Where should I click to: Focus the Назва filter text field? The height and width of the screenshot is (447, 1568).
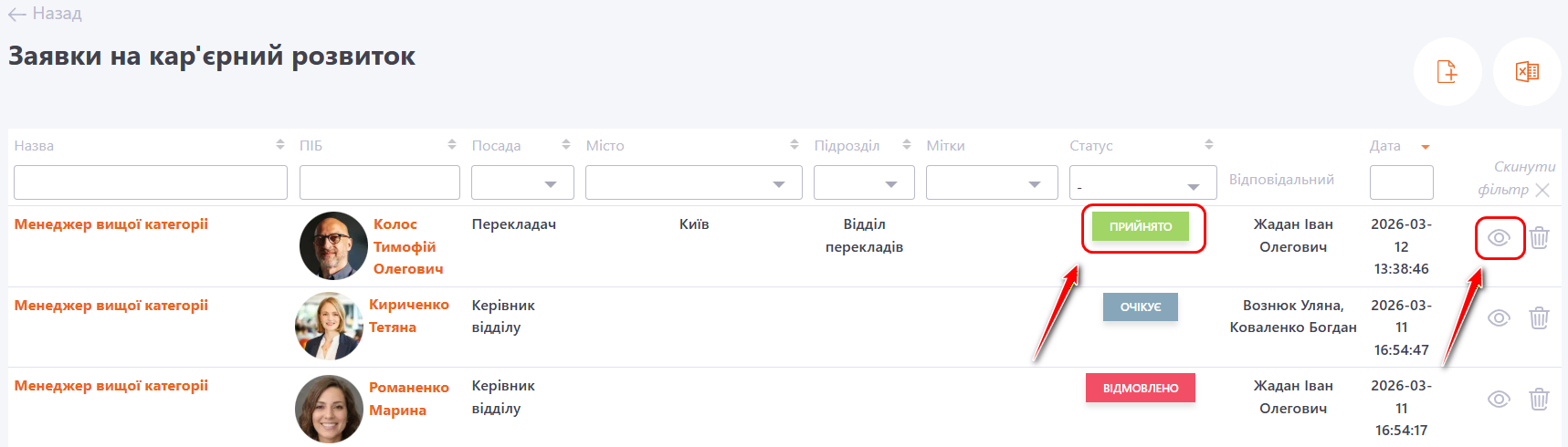coord(151,183)
